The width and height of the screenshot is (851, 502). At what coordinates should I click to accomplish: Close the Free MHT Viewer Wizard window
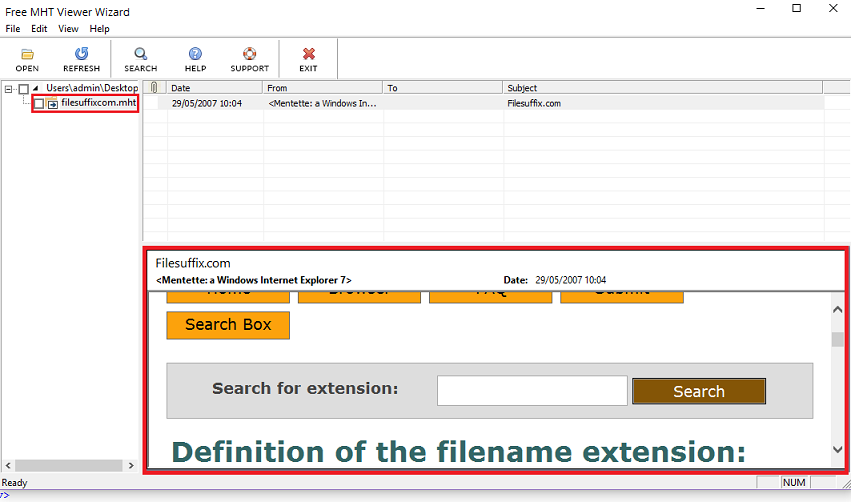833,8
